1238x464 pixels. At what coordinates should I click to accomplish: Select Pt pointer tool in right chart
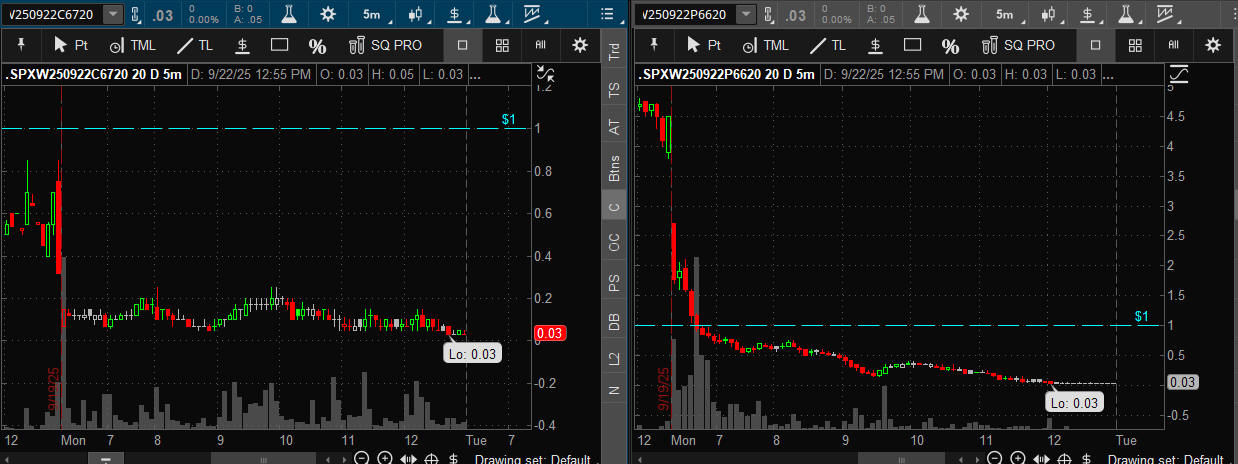coord(704,44)
